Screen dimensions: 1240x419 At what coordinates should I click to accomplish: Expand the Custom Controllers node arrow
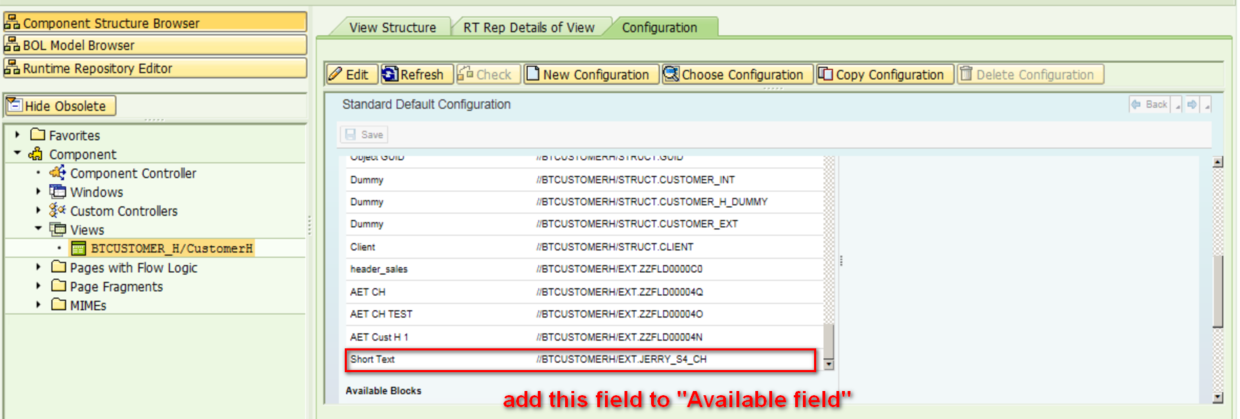tap(39, 211)
